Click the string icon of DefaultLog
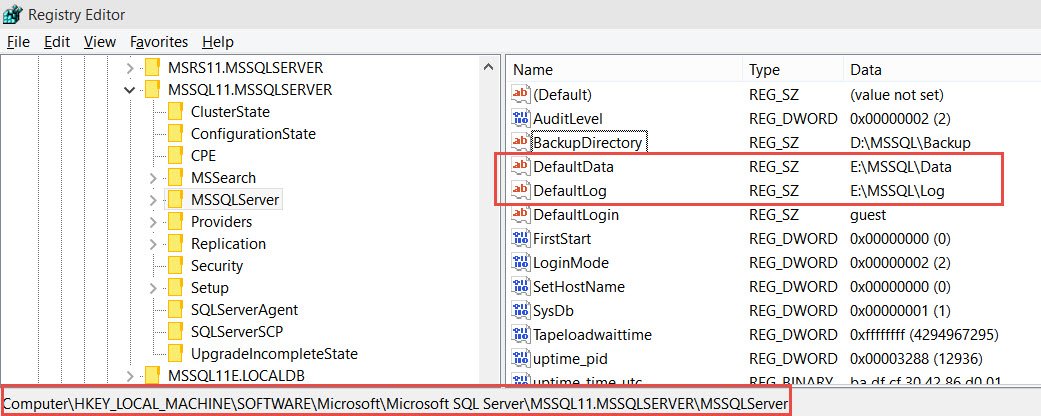 [521, 190]
